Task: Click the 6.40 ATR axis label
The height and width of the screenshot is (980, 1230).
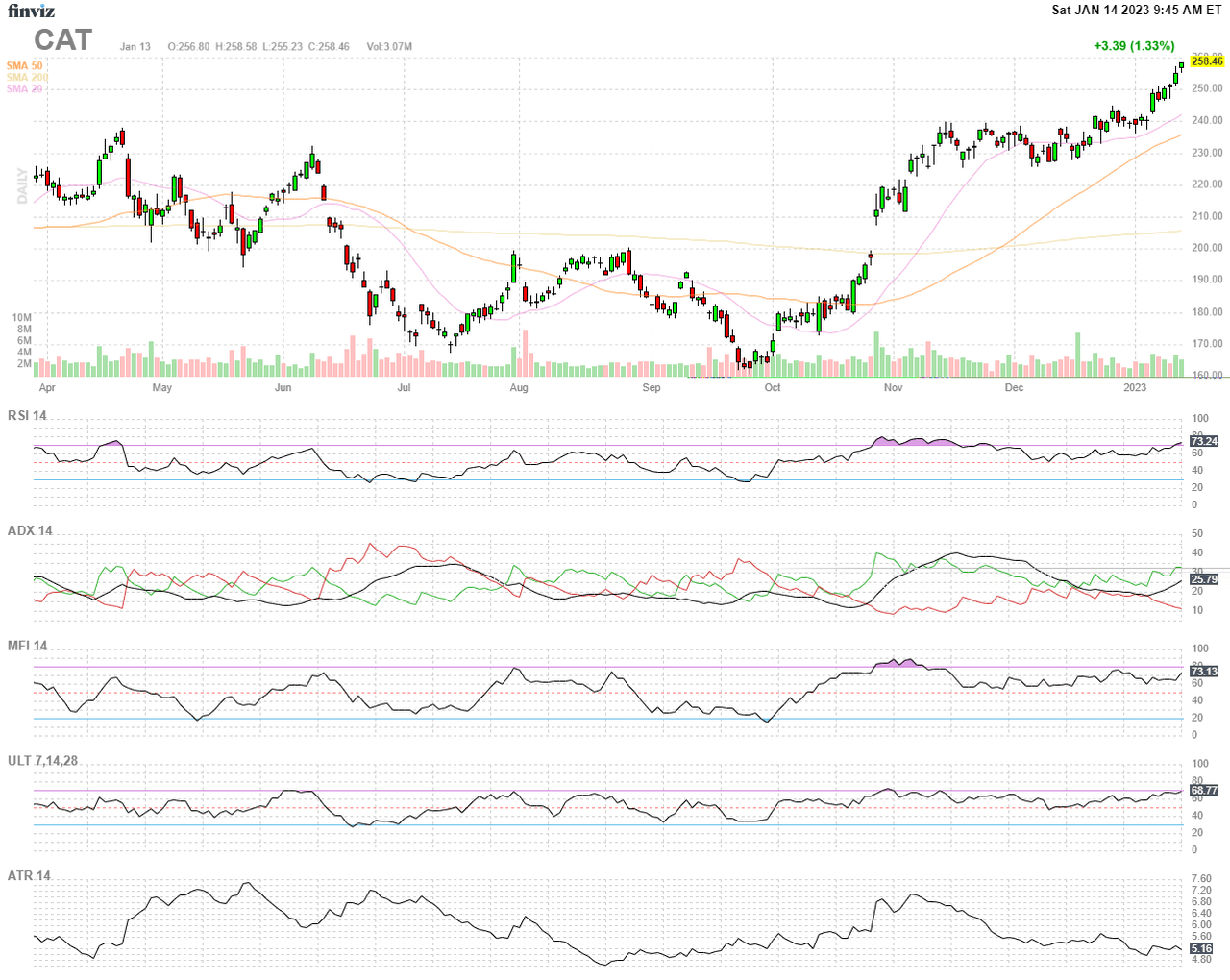Action: (x=1201, y=914)
